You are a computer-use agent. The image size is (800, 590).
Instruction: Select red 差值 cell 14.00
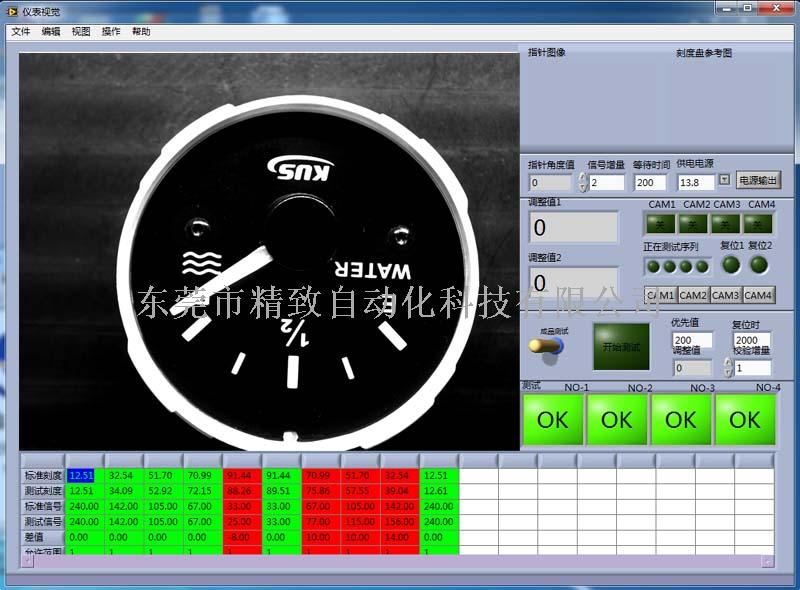(x=400, y=537)
